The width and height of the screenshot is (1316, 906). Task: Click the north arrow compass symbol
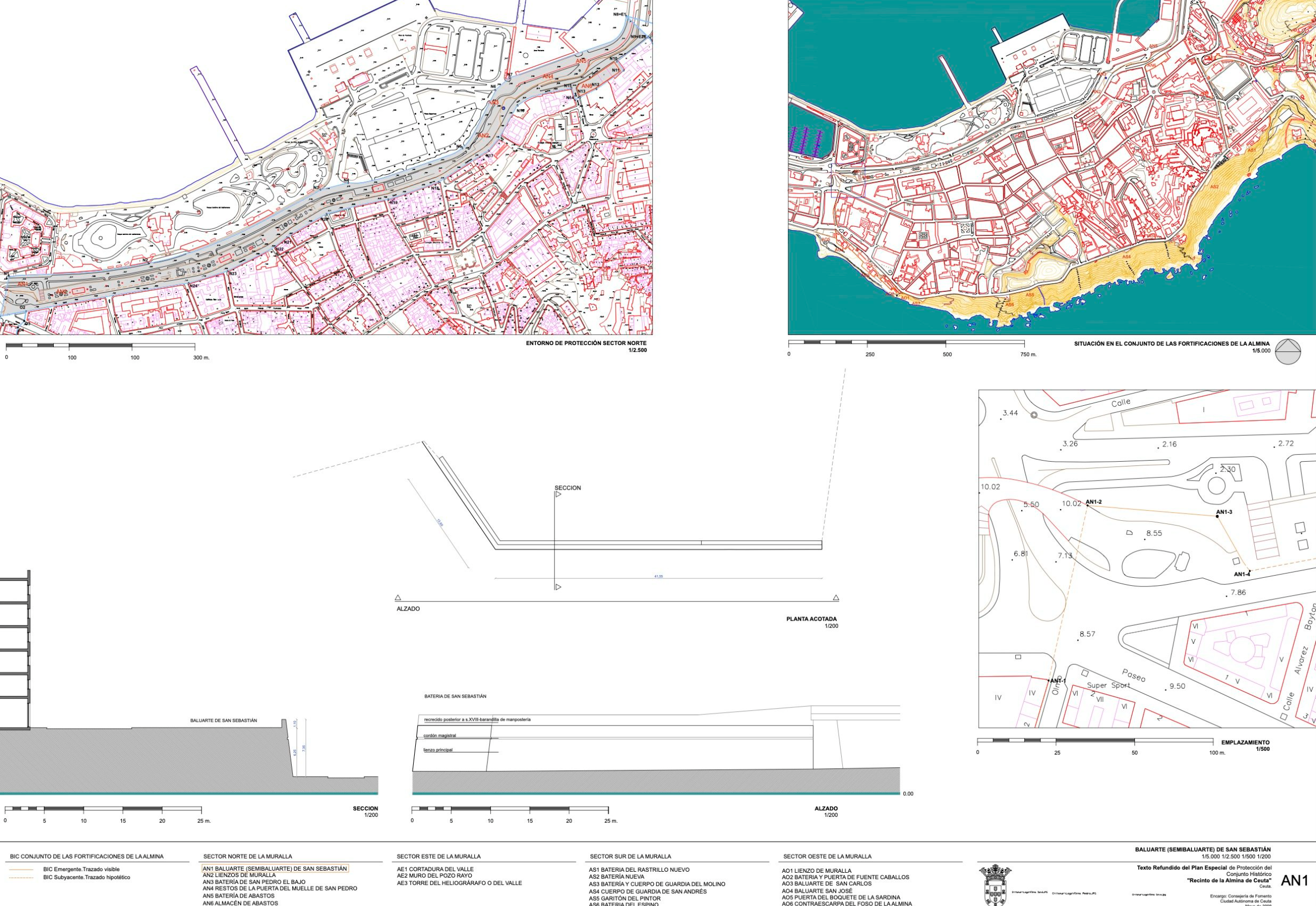(1287, 351)
